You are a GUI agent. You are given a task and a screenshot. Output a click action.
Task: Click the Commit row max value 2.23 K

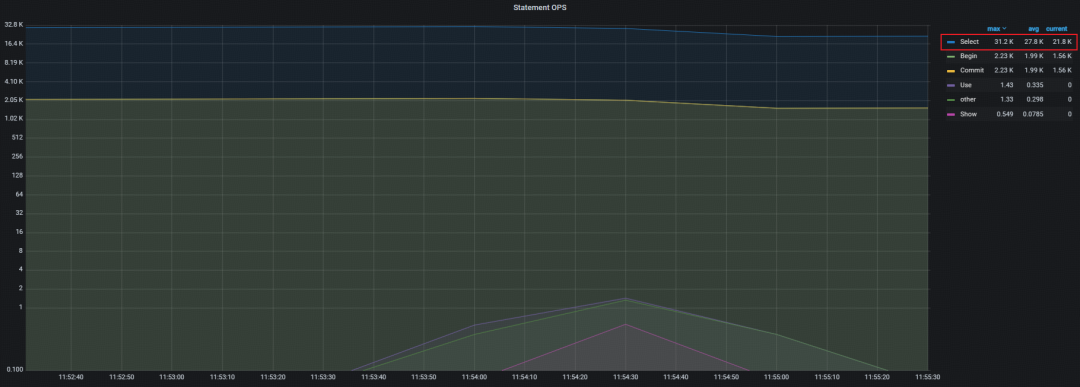click(x=1004, y=70)
